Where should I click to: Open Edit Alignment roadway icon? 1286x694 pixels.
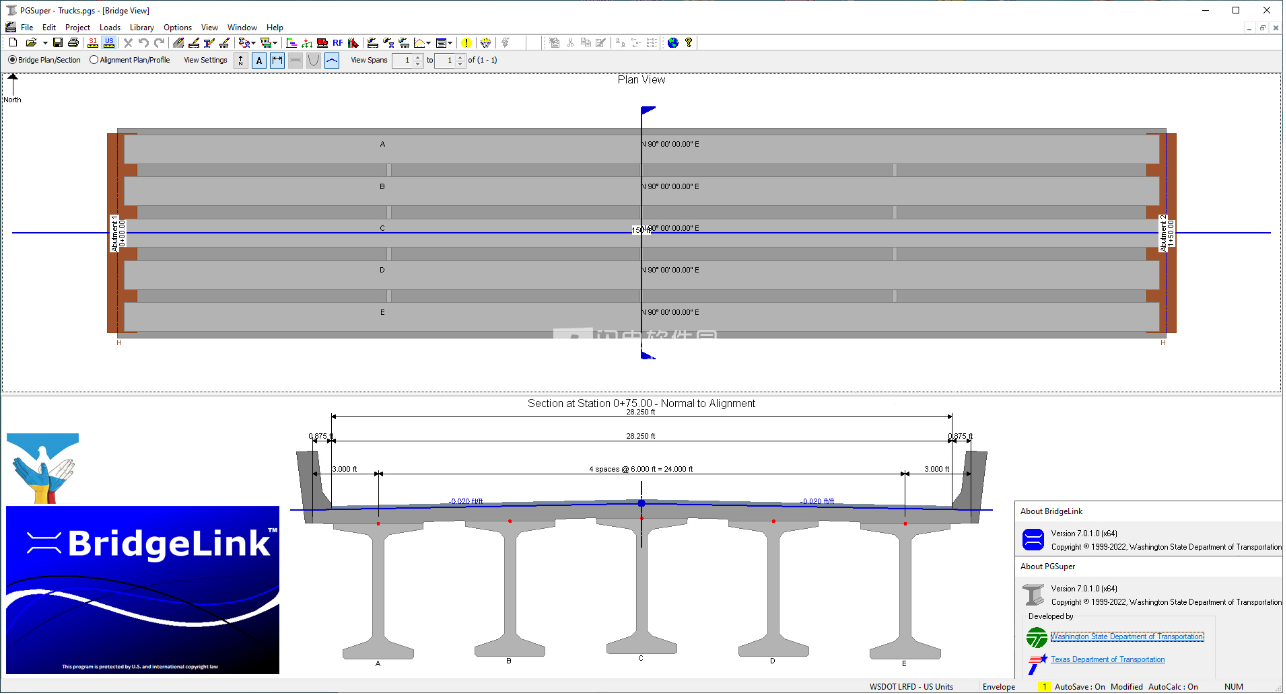[x=178, y=43]
